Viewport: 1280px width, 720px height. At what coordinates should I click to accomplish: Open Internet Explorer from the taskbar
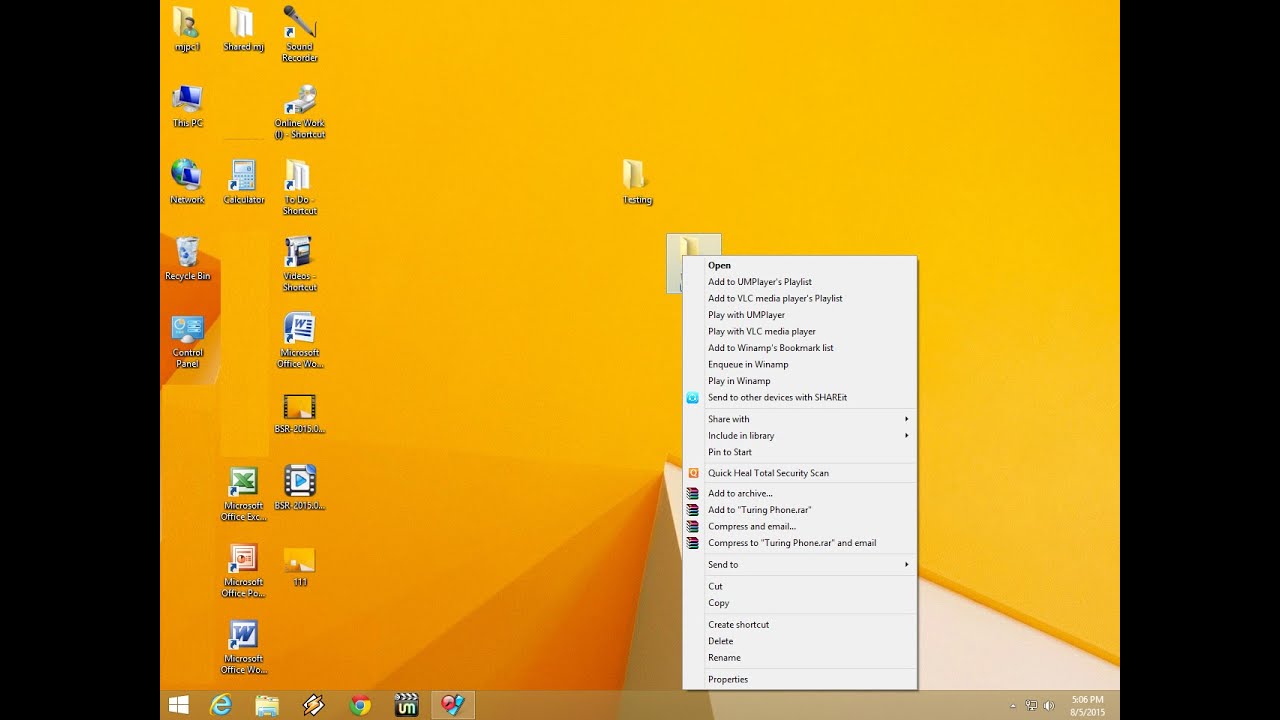pos(221,705)
